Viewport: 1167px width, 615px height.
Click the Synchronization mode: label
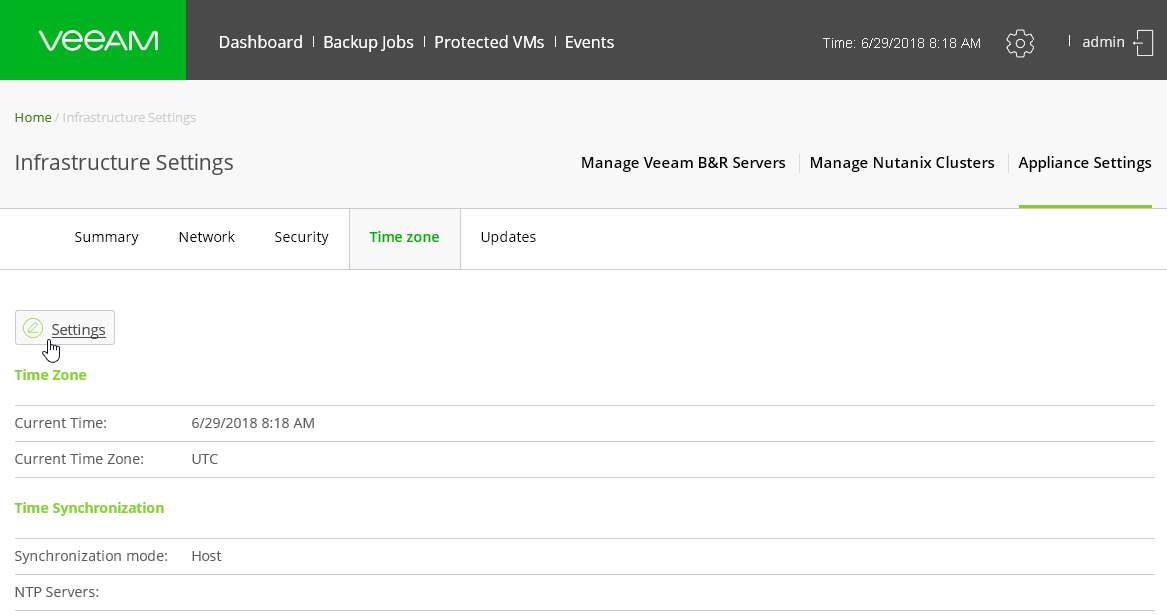pyautogui.click(x=91, y=556)
